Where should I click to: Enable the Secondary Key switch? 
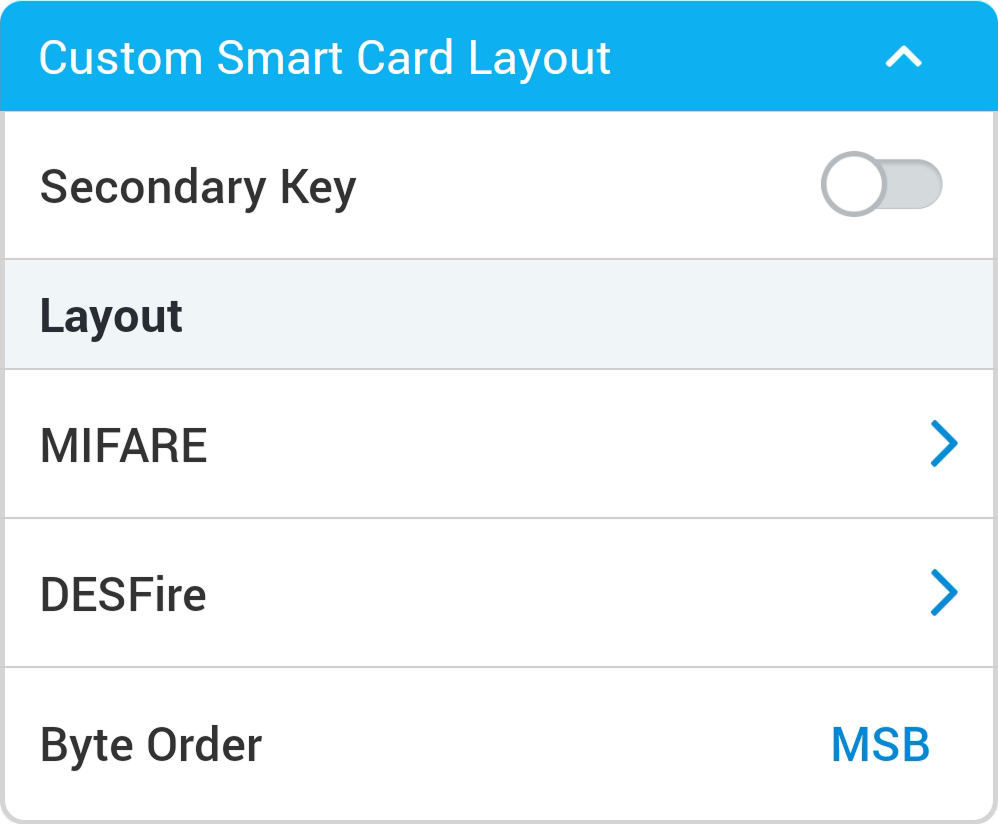[x=881, y=186]
